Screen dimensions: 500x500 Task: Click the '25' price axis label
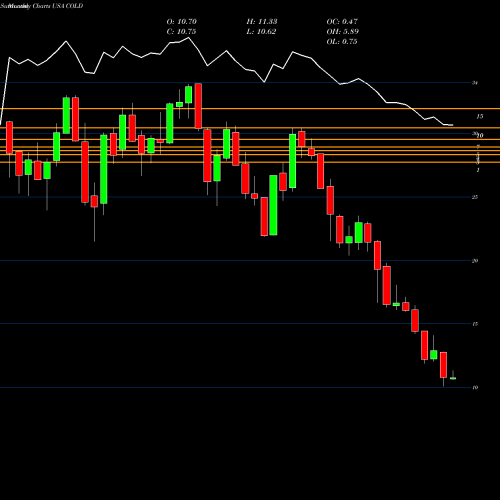(475, 197)
